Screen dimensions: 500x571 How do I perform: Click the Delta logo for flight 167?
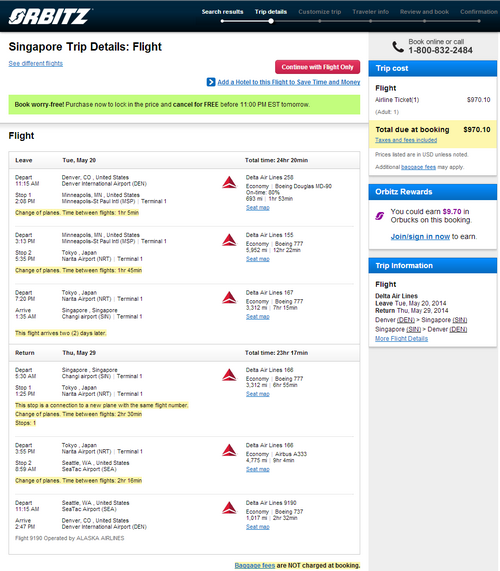pos(229,297)
